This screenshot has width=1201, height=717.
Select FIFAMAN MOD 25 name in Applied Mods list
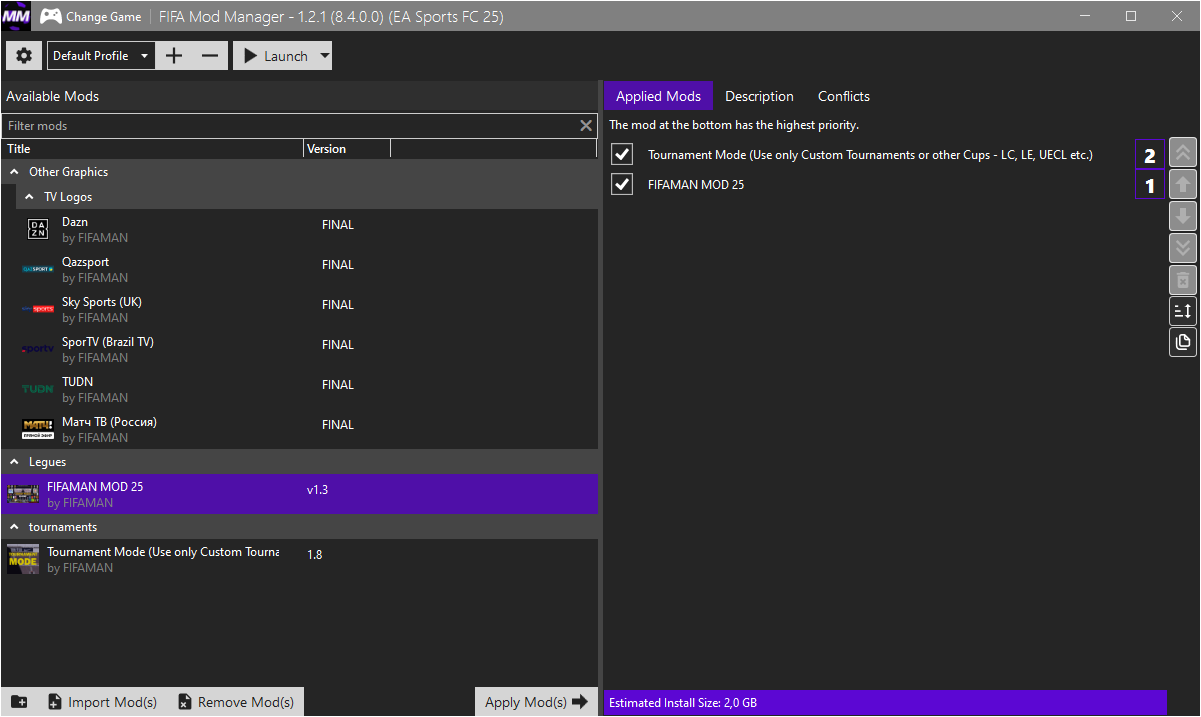(696, 185)
